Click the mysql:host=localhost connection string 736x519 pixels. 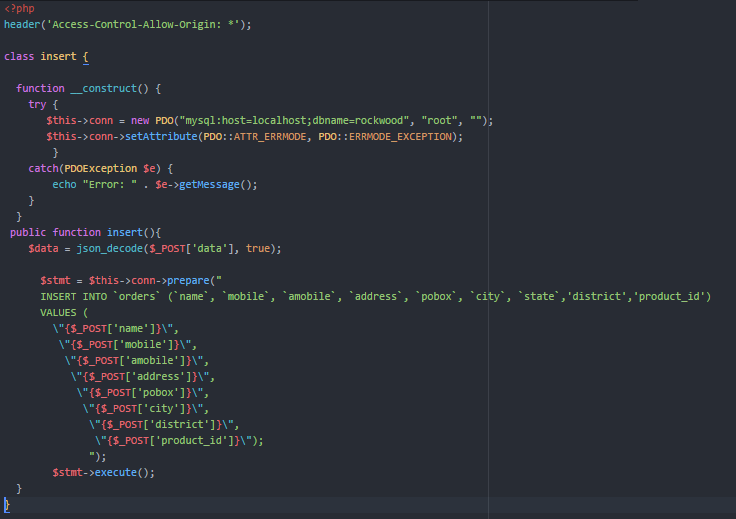294,121
